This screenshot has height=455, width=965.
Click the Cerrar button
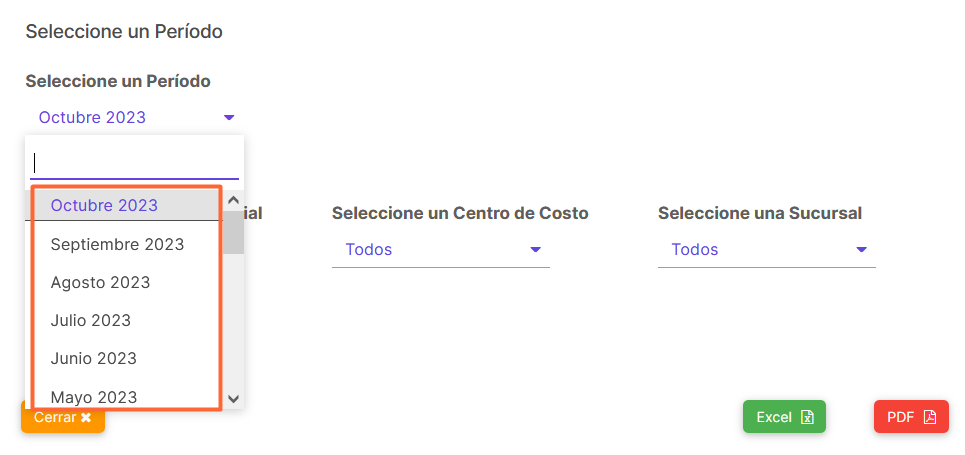click(63, 417)
